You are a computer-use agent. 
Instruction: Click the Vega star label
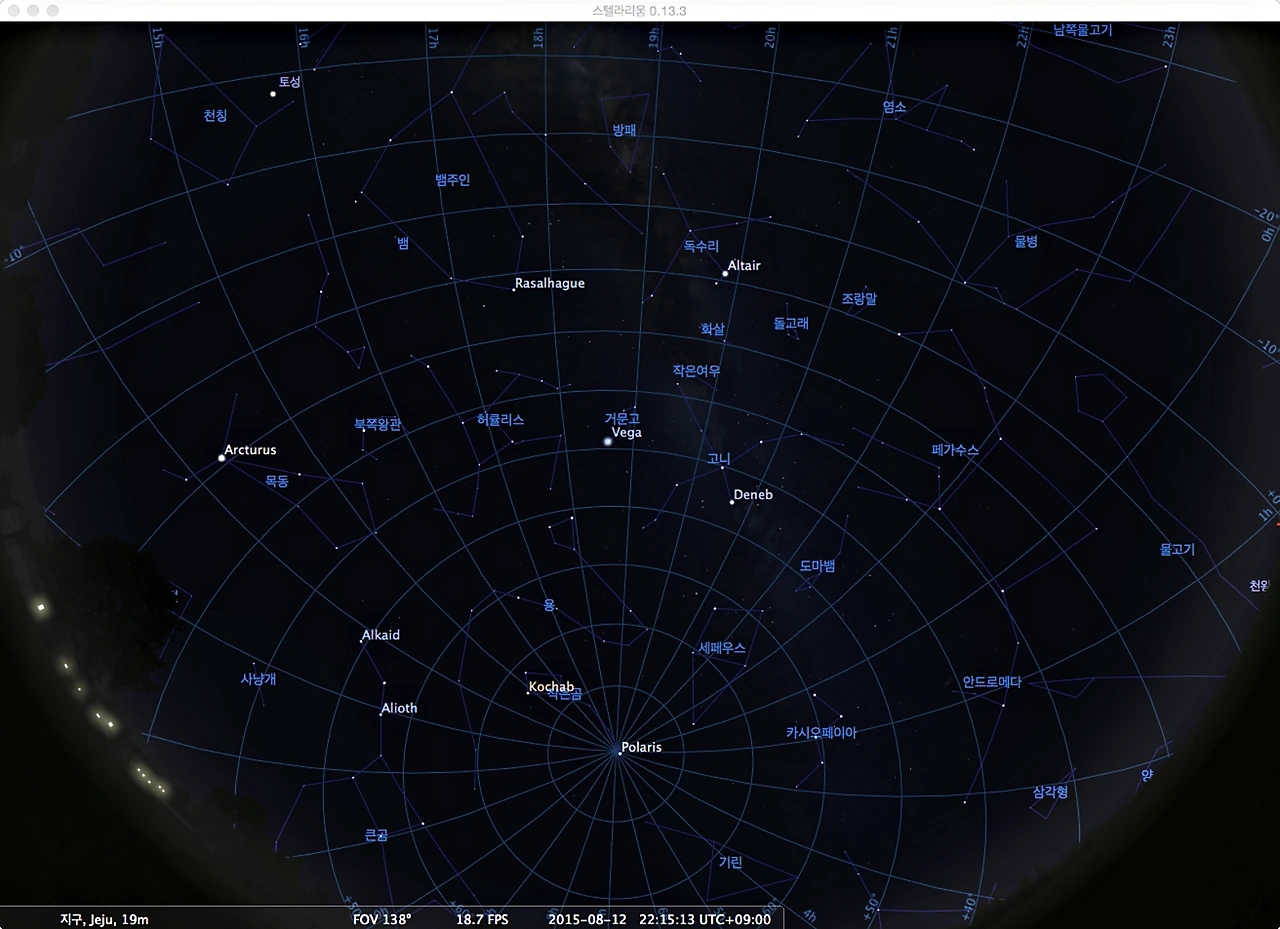coord(626,433)
